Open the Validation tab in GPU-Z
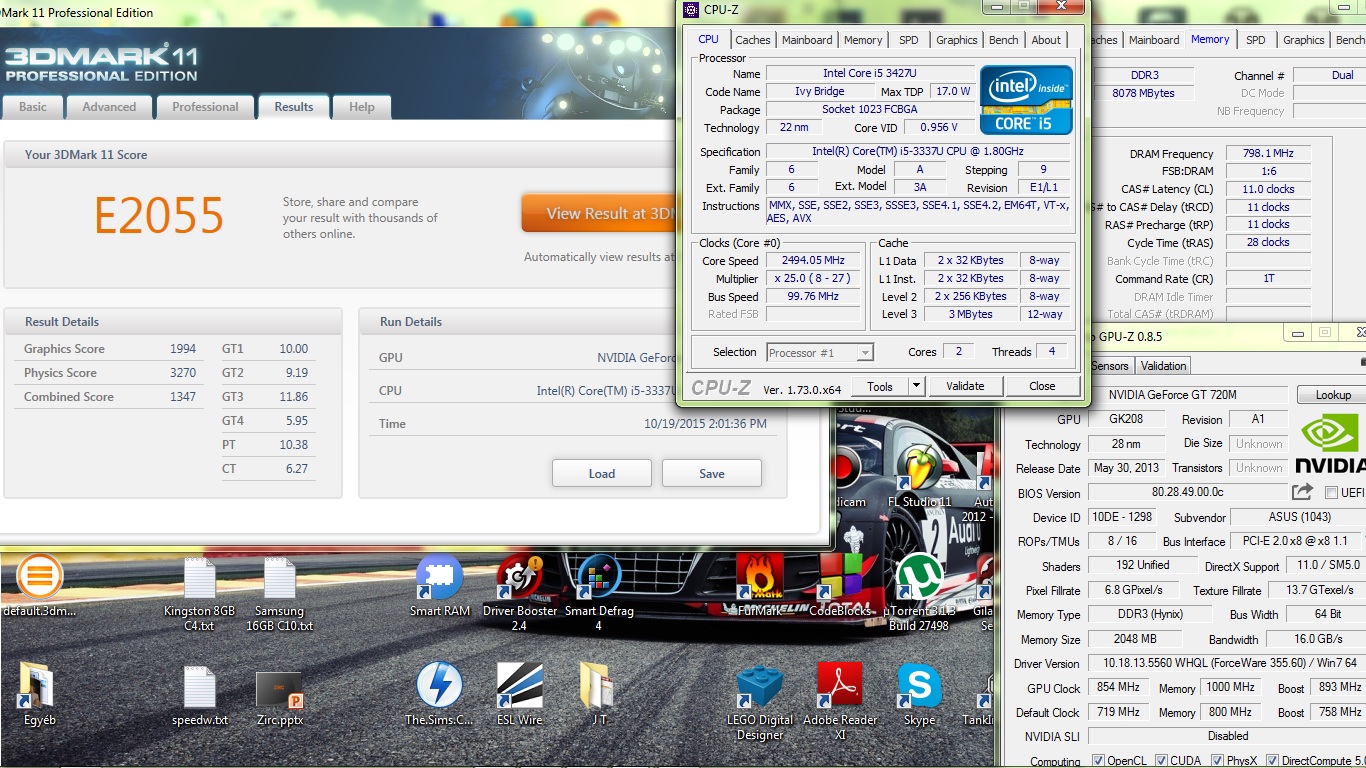Image resolution: width=1366 pixels, height=768 pixels. click(1164, 366)
